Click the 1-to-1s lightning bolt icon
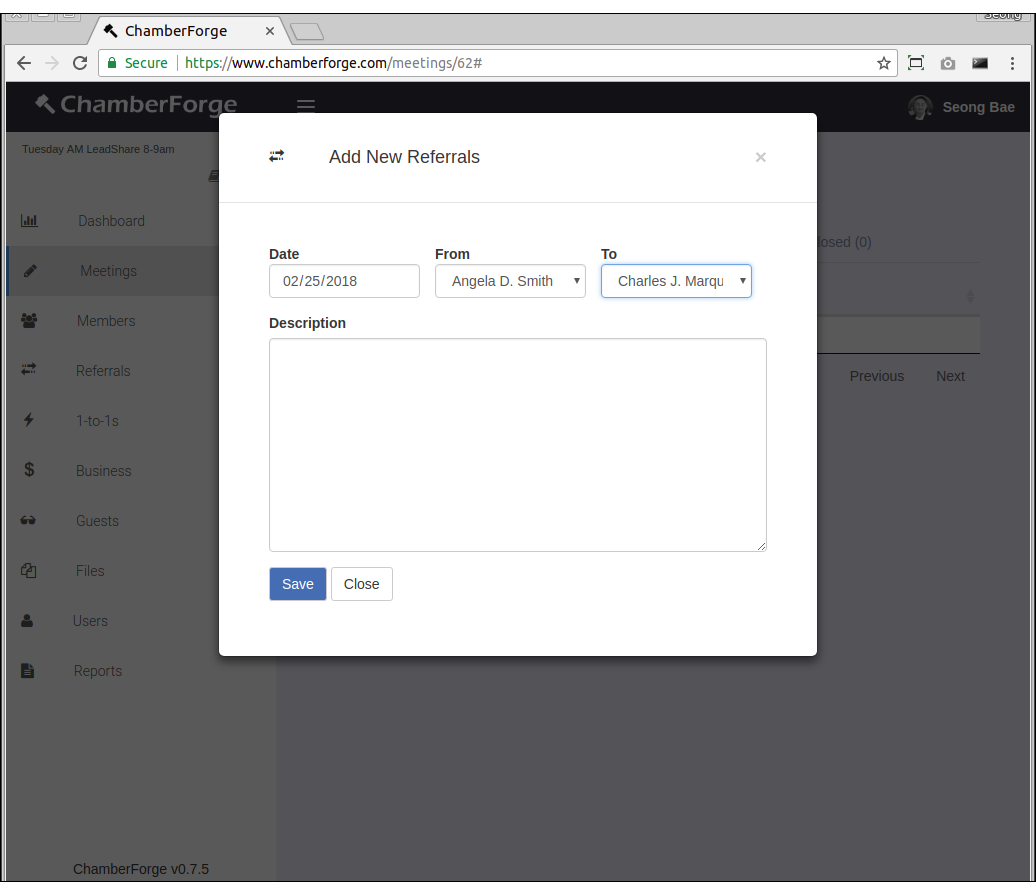 pyautogui.click(x=29, y=421)
